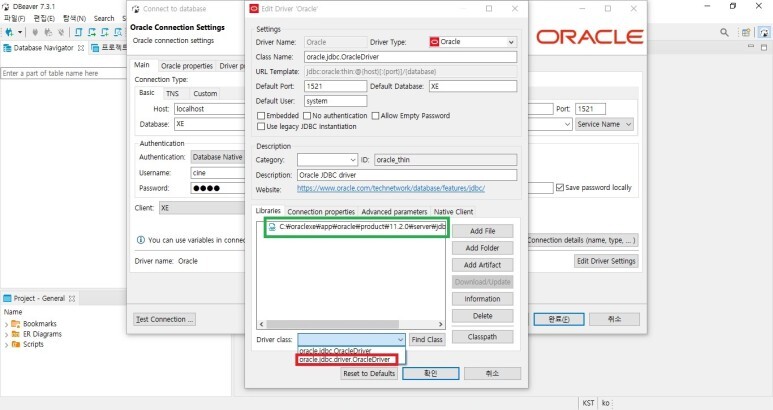Select the Custom connection type tab

pos(205,94)
